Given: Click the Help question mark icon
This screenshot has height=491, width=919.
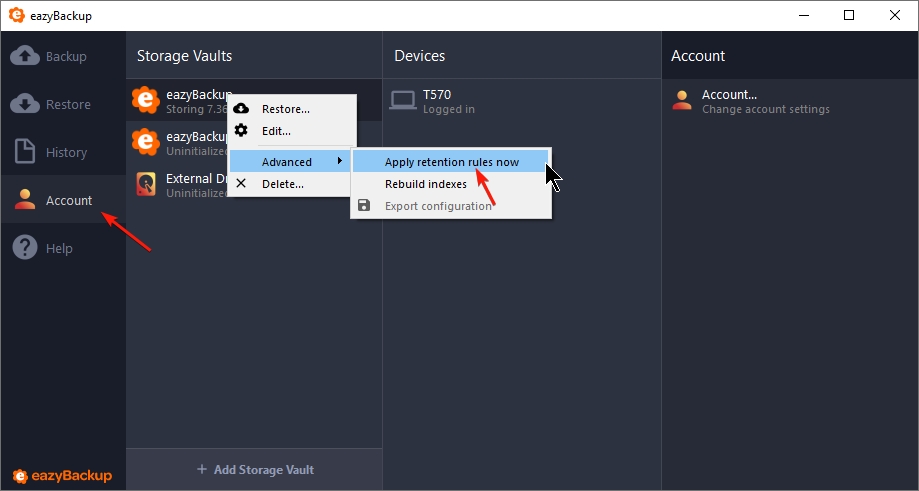Looking at the screenshot, I should 25,248.
